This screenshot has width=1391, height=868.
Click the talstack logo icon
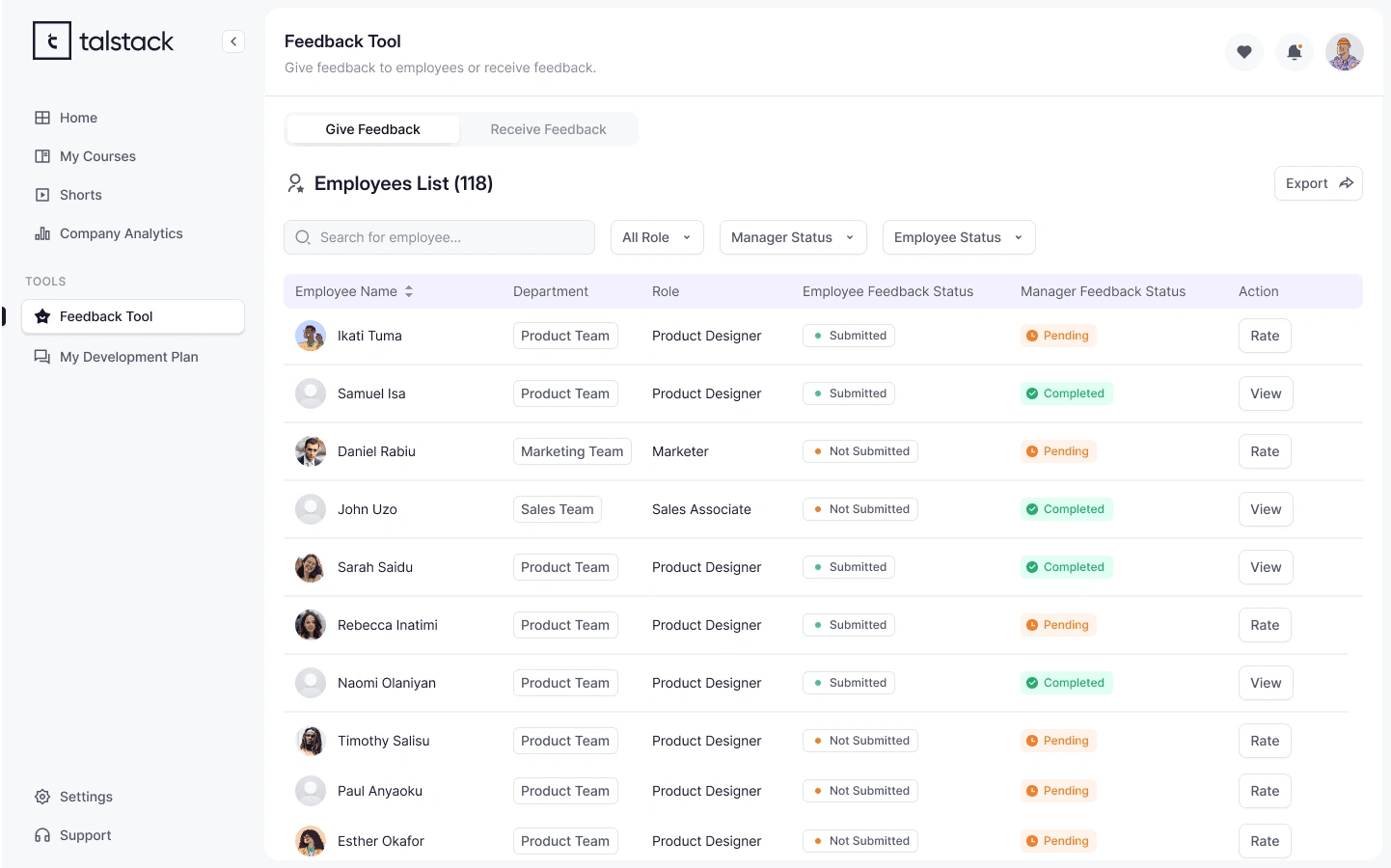[52, 41]
